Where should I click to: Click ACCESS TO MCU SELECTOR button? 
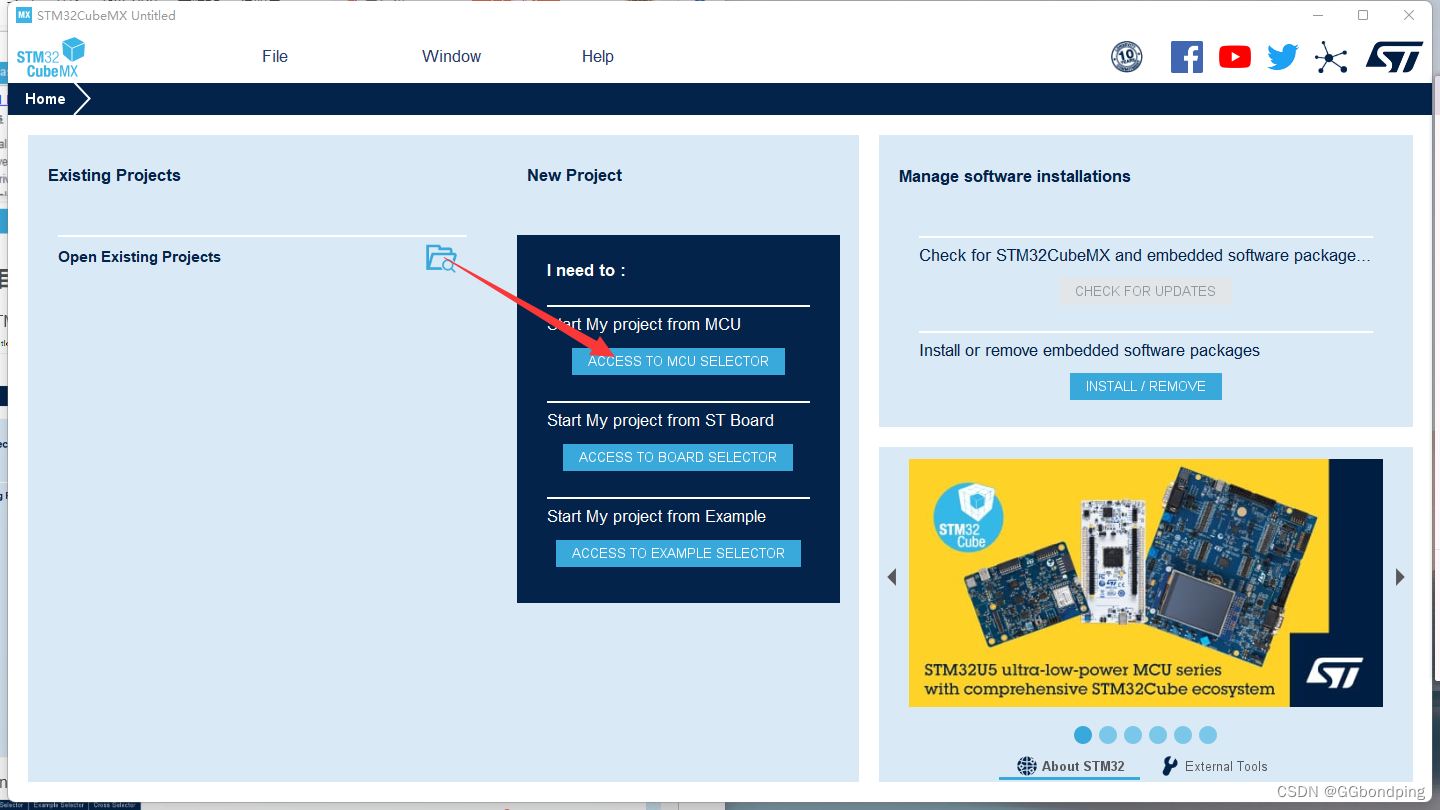click(678, 361)
